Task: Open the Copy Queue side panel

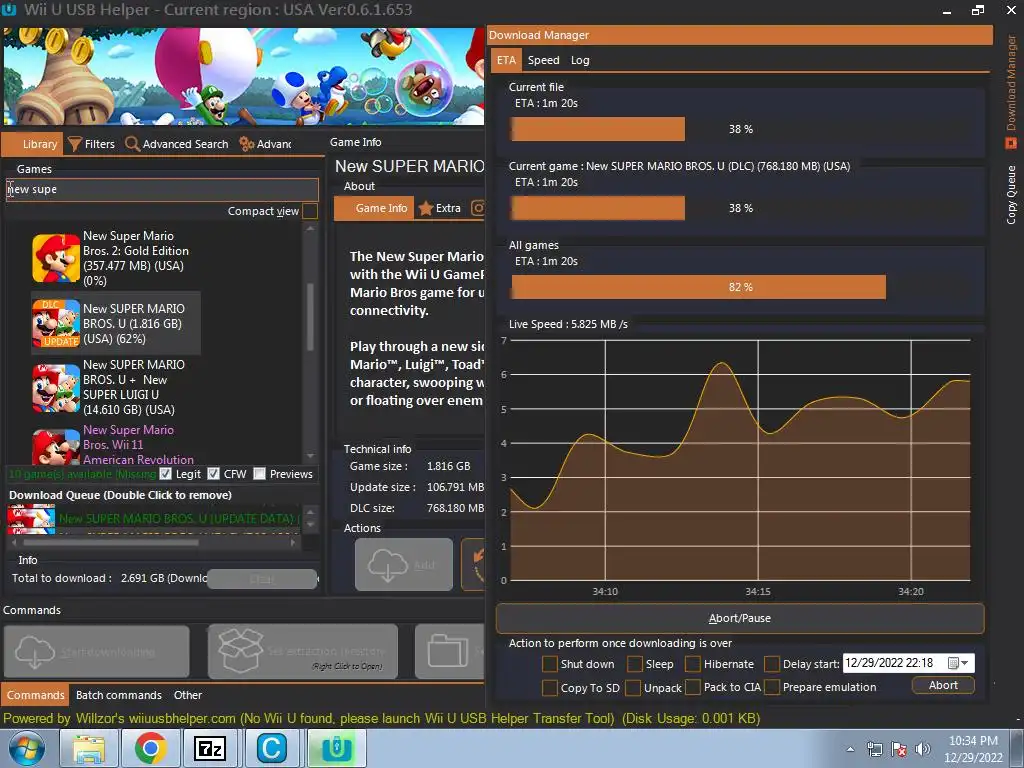Action: coord(1011,195)
